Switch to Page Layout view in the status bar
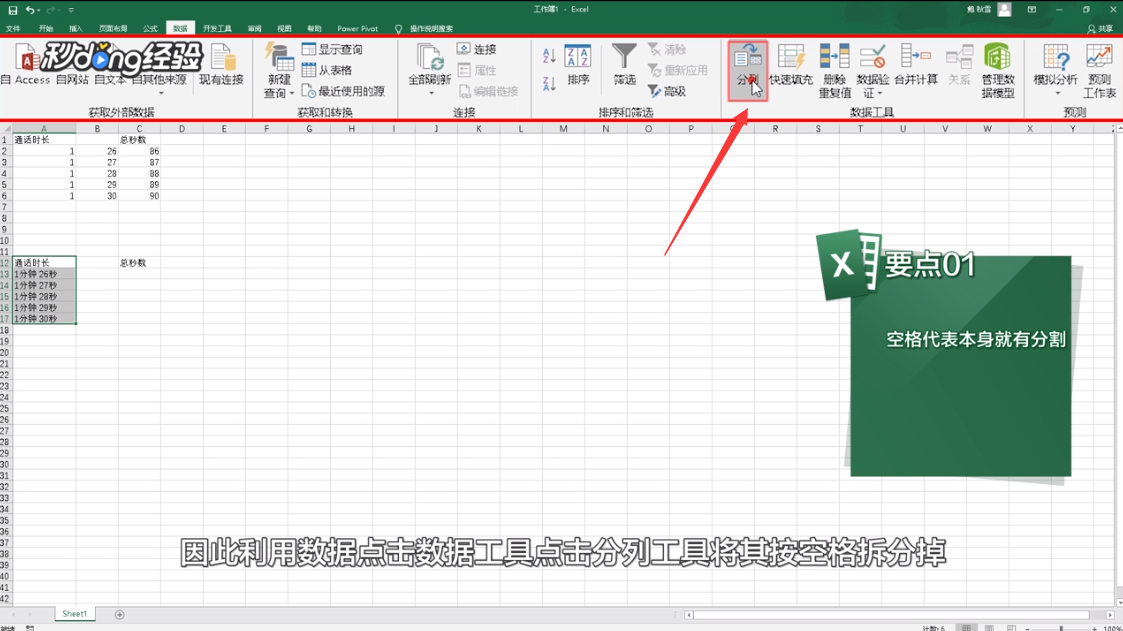The image size is (1123, 631). 989,627
